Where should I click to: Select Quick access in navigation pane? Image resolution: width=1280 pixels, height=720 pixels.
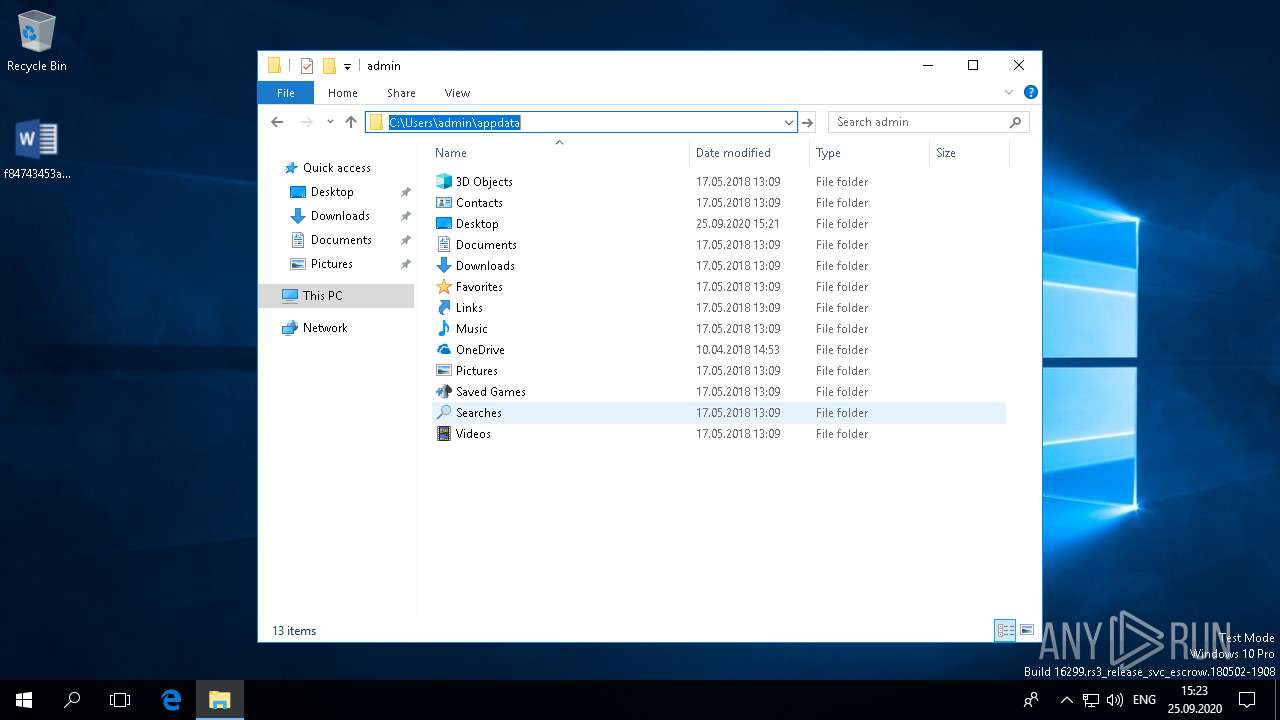coord(336,168)
